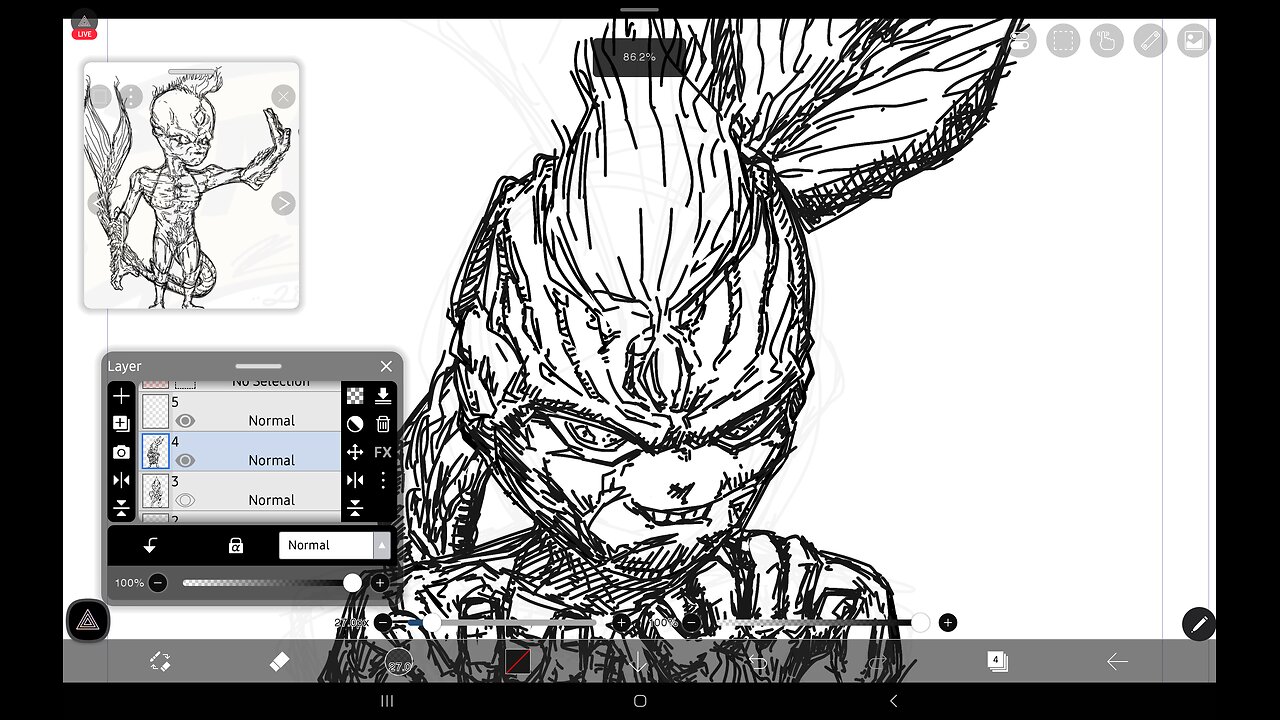
Task: Decrease brush thickness with minus button
Action: pos(383,623)
